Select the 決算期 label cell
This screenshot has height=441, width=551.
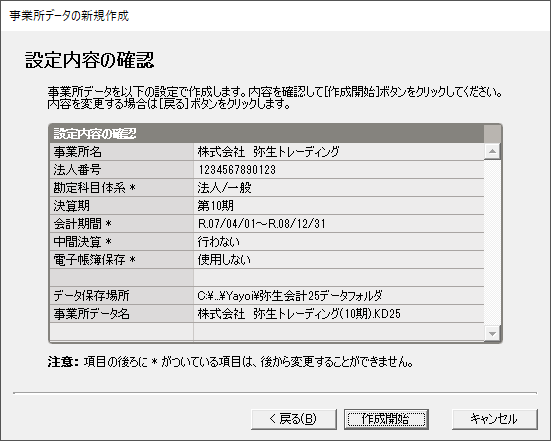[122, 206]
